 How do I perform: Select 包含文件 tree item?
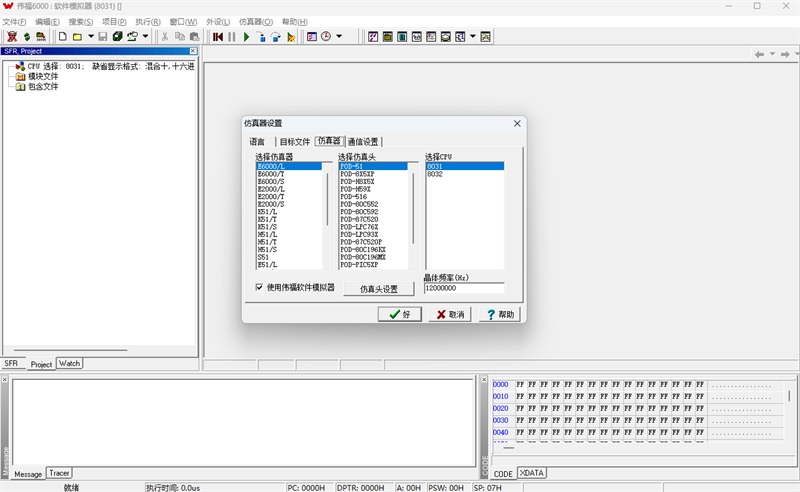(43, 87)
